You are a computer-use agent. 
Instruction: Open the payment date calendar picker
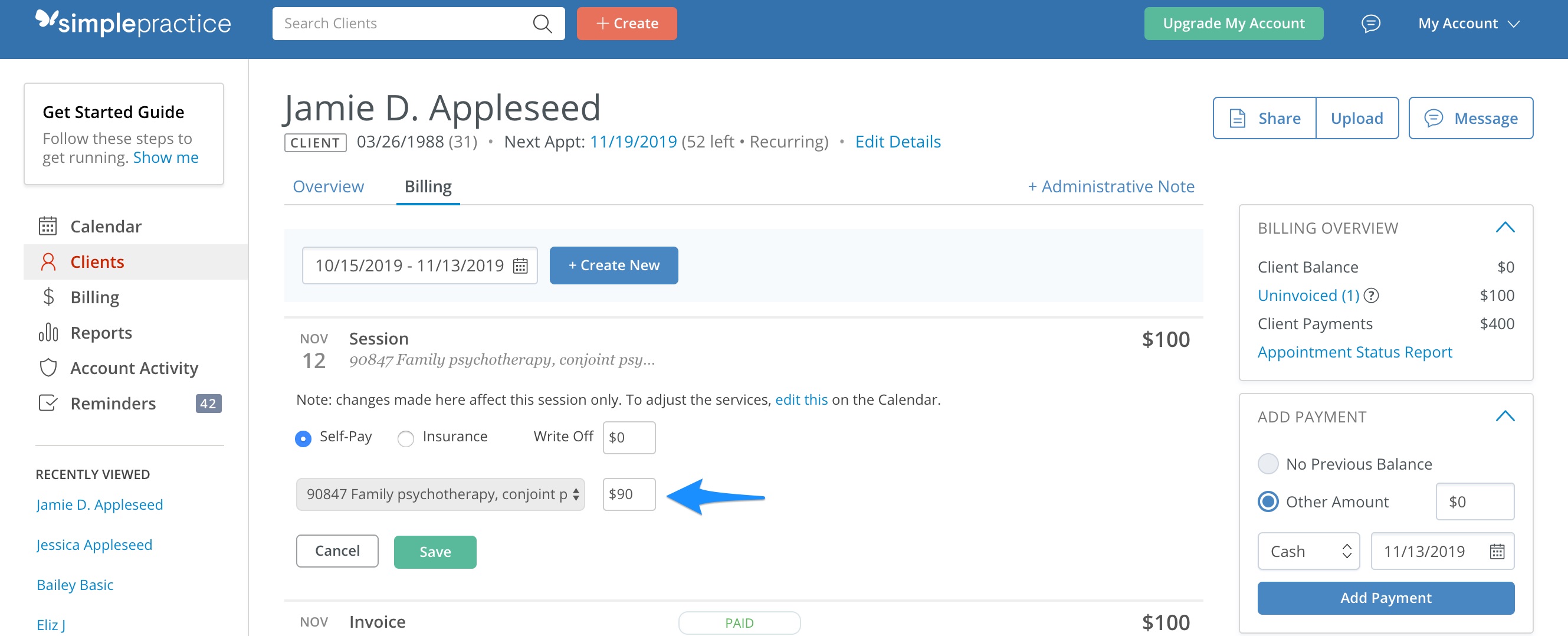[1497, 551]
